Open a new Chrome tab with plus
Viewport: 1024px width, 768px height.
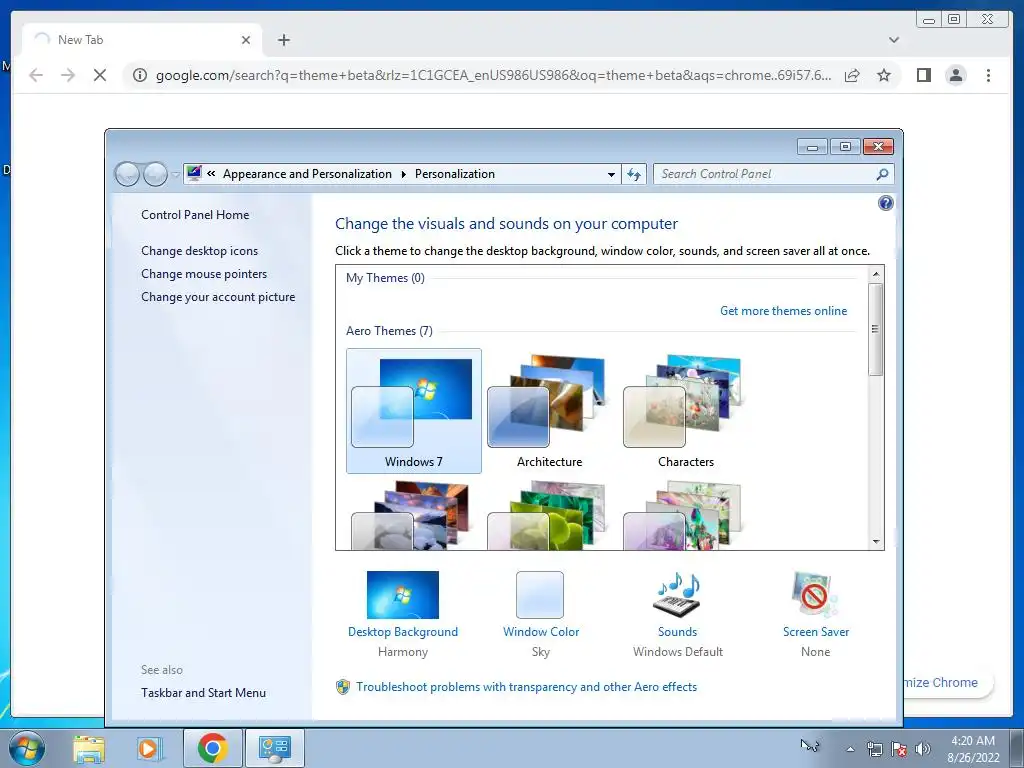(283, 40)
